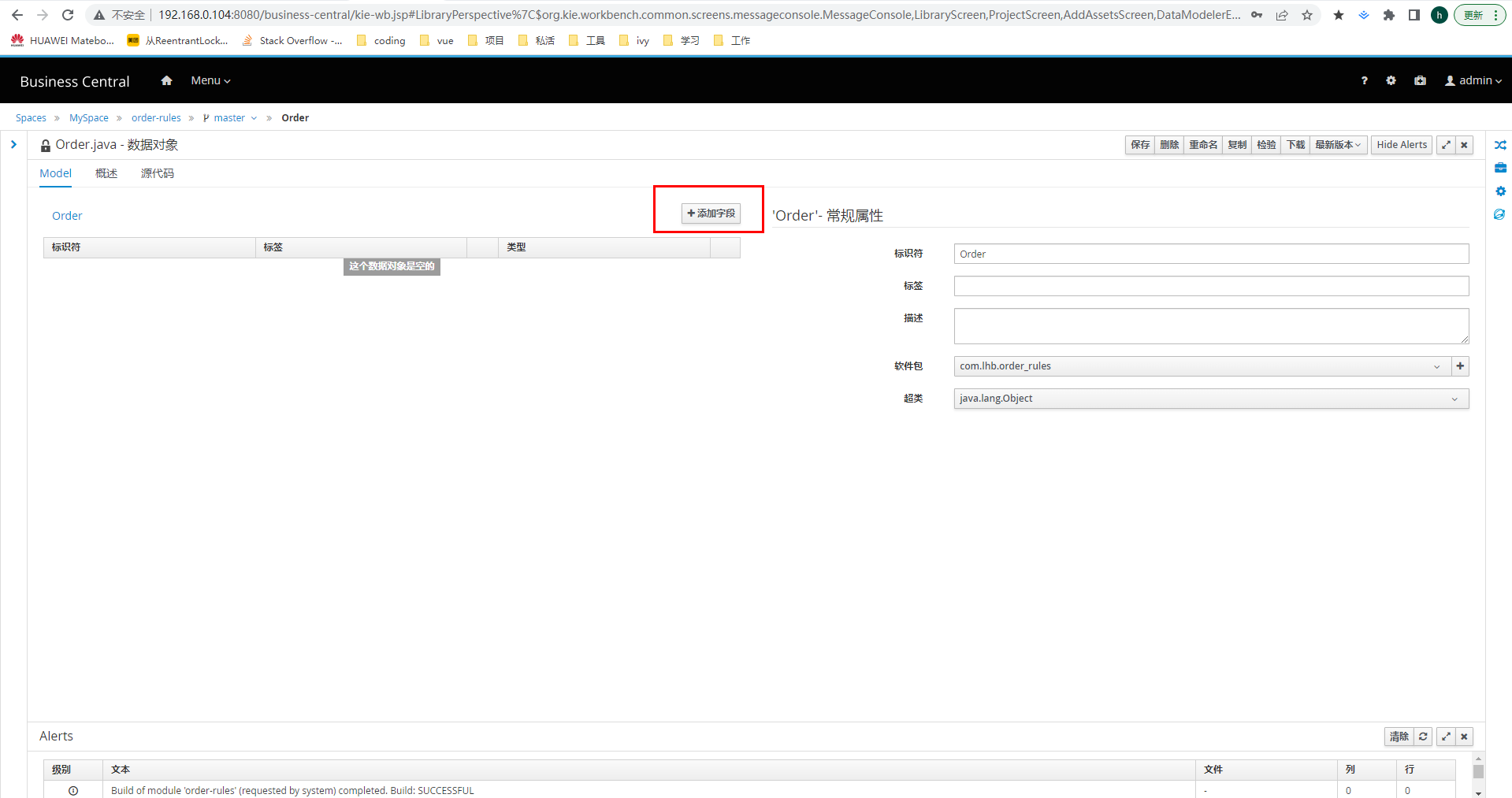Screen dimensions: 1512x798
Task: Toggle the Hide Alerts button
Action: (x=1401, y=145)
